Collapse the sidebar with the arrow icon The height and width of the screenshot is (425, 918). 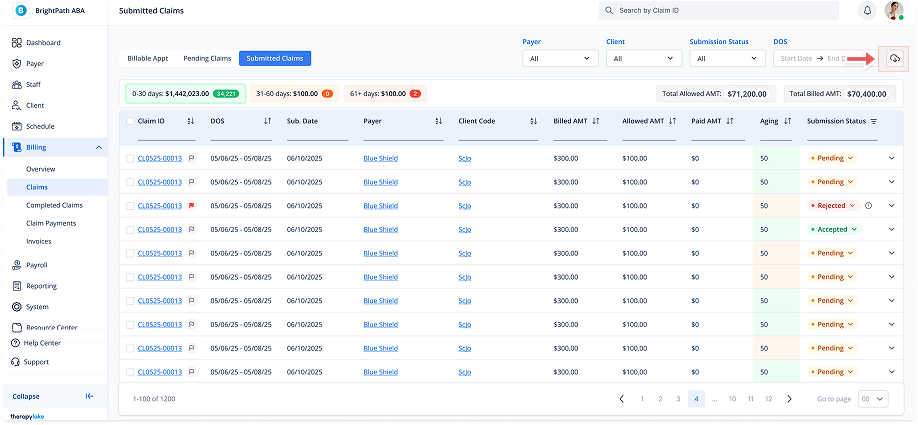[89, 396]
